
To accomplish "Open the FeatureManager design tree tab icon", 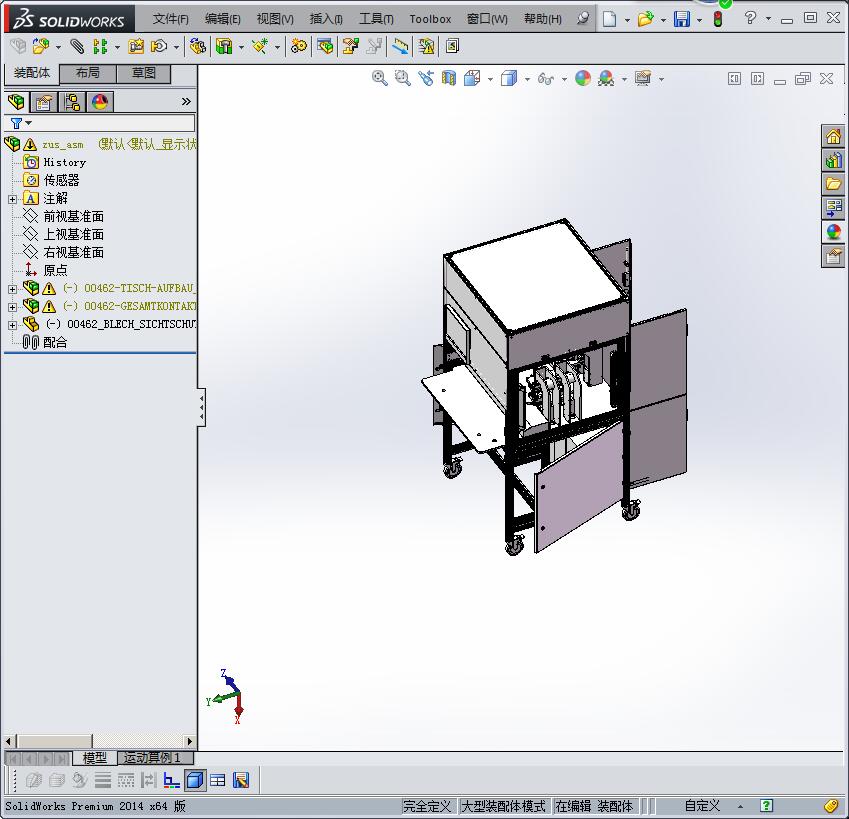I will [16, 102].
